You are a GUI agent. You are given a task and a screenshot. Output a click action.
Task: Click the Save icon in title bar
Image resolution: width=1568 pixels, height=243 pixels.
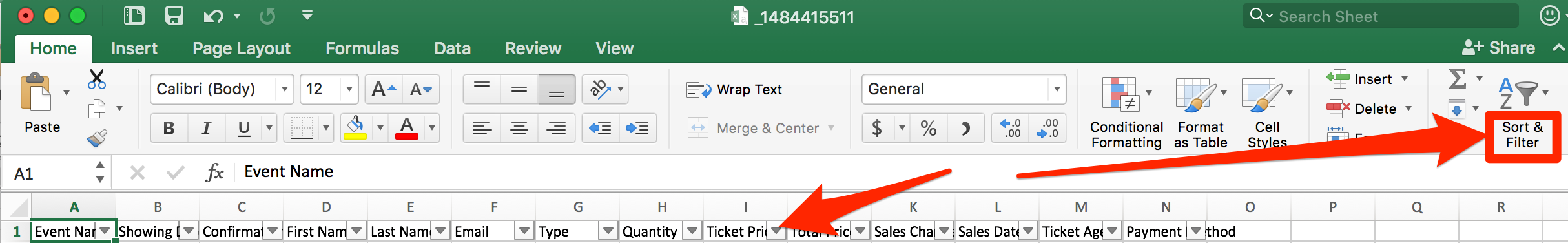tap(174, 16)
